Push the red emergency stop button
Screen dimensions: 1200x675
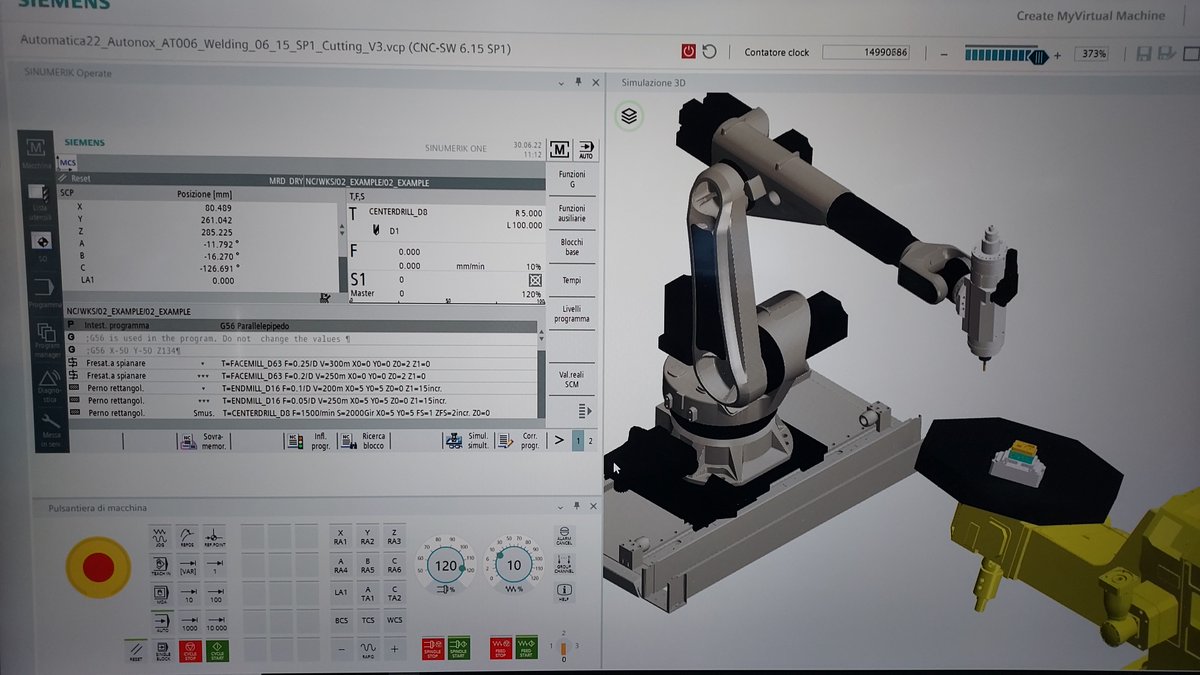click(97, 567)
